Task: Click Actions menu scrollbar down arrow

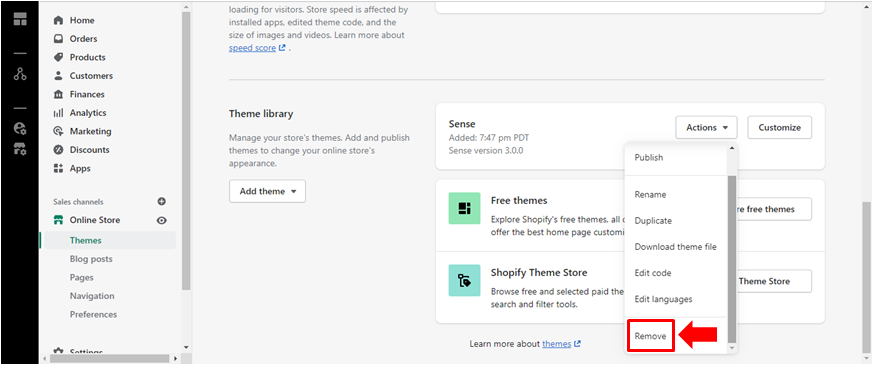Action: [x=732, y=348]
